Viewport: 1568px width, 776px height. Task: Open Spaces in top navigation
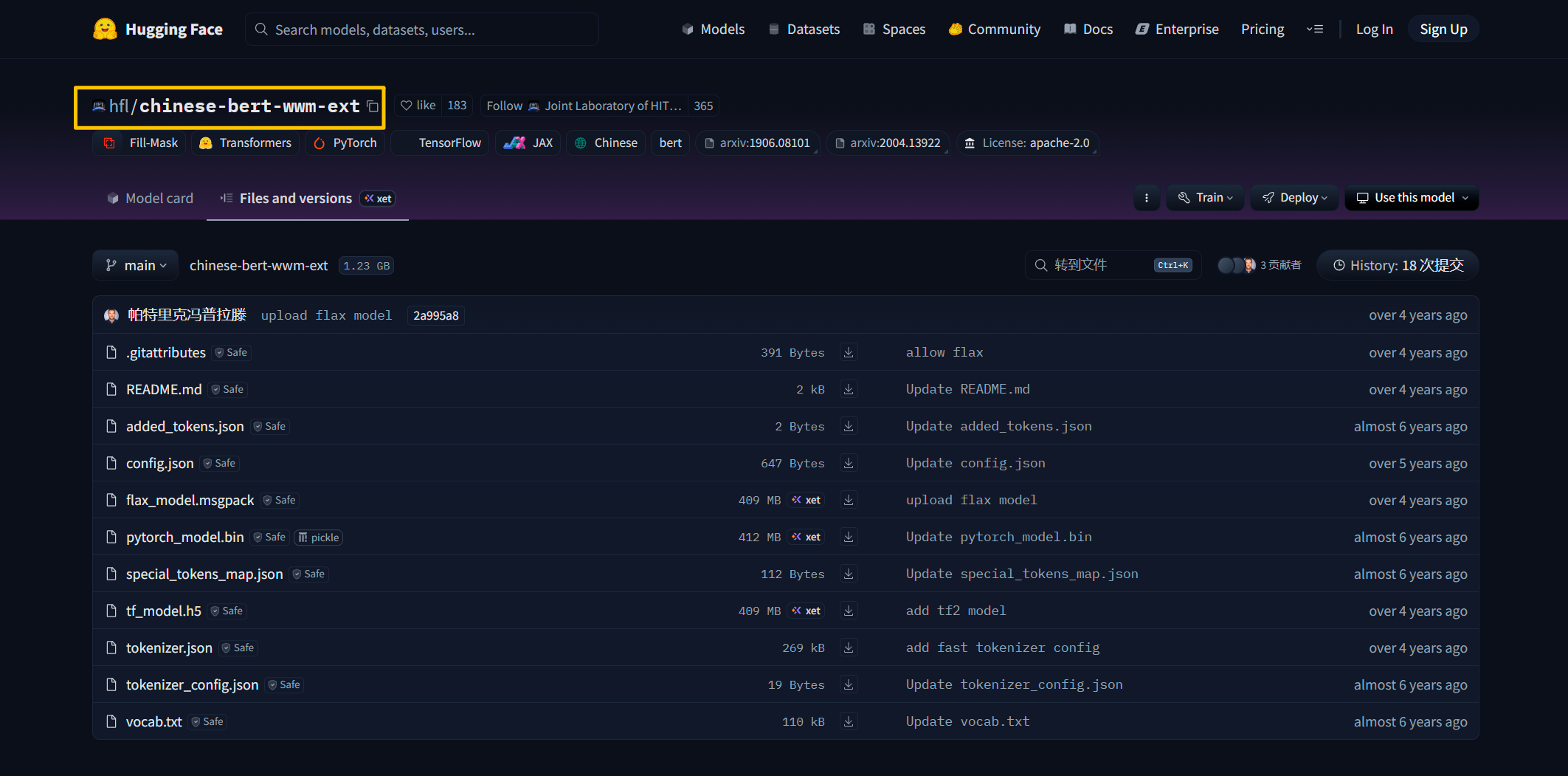(x=894, y=30)
